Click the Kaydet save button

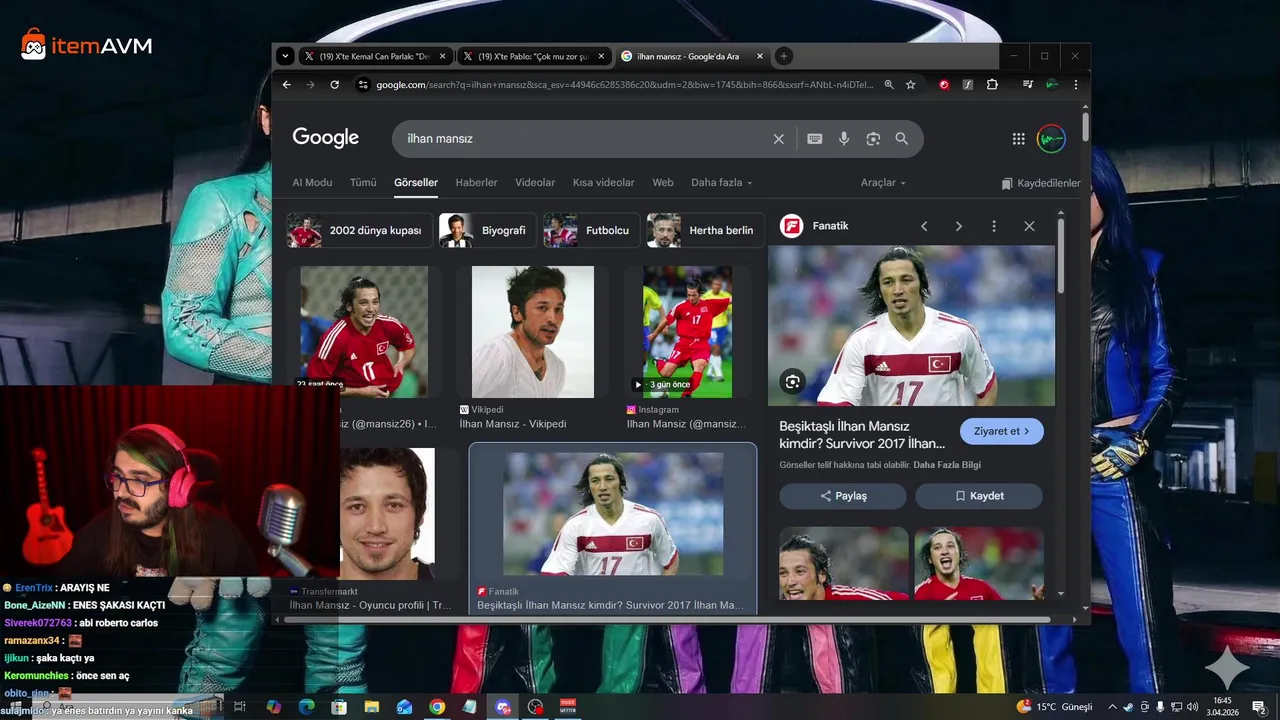979,496
